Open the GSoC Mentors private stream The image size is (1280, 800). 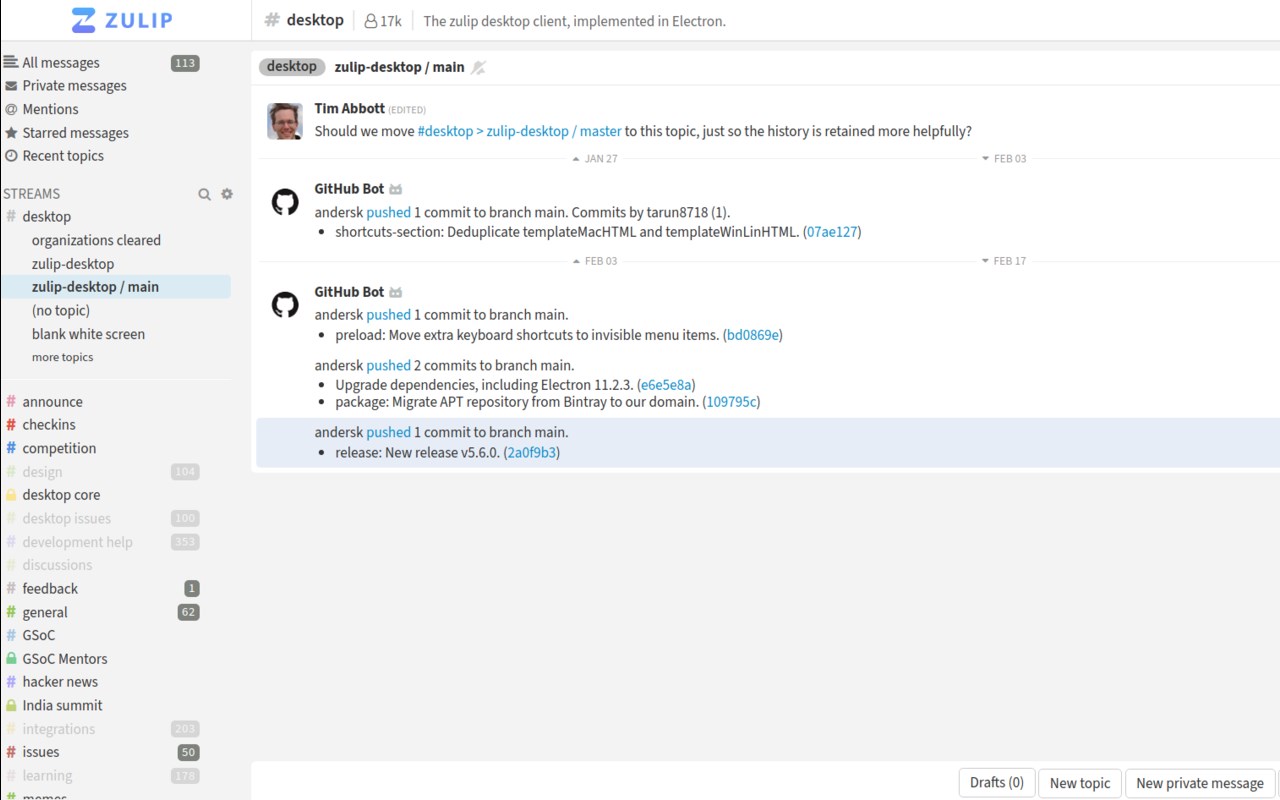(x=64, y=659)
